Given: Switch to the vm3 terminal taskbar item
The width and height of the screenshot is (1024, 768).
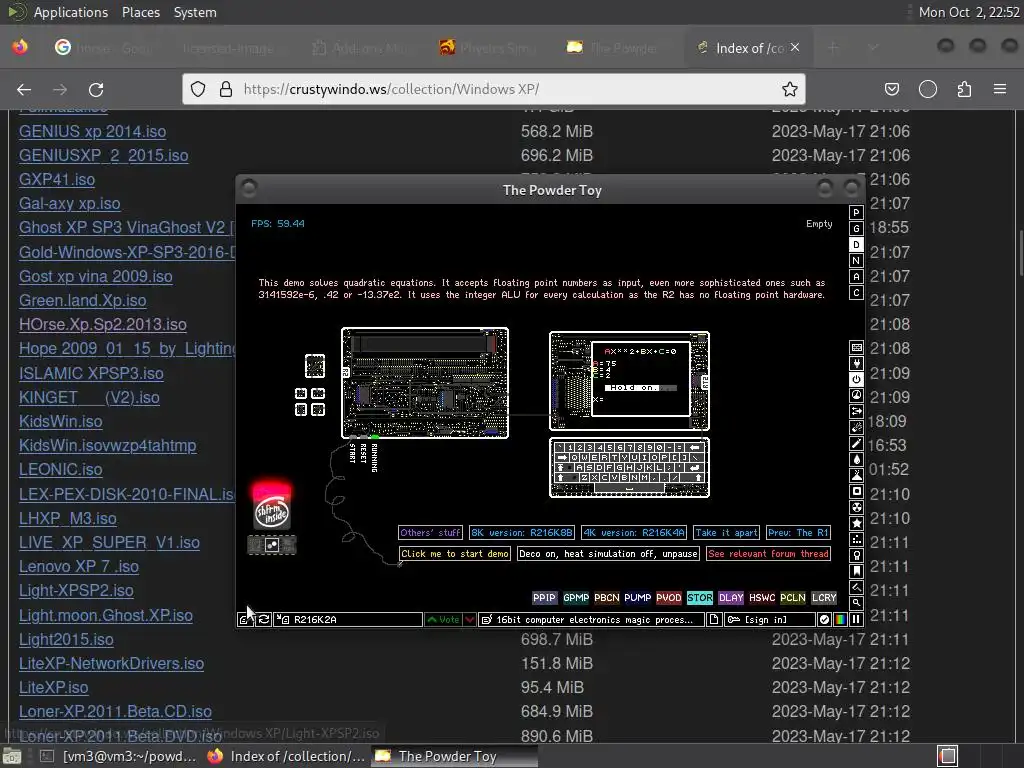Looking at the screenshot, I should [x=118, y=756].
